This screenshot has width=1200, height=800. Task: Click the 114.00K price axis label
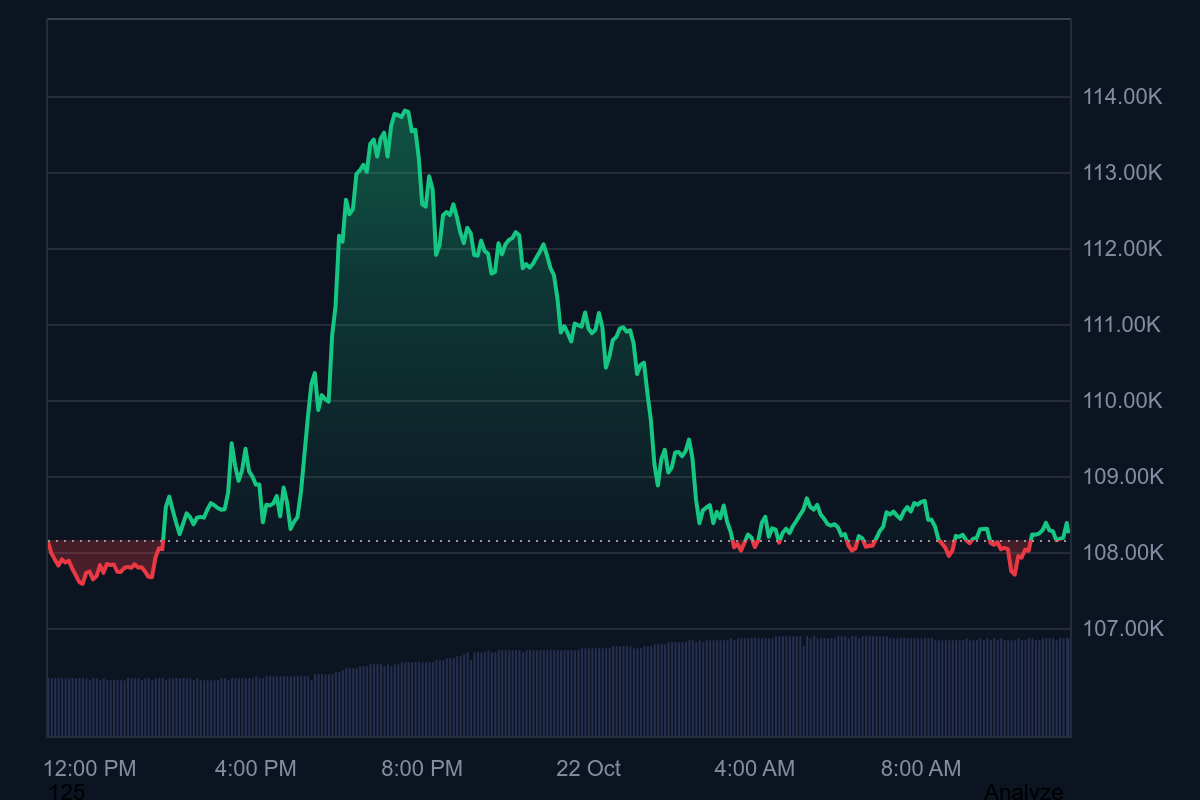tap(1122, 97)
